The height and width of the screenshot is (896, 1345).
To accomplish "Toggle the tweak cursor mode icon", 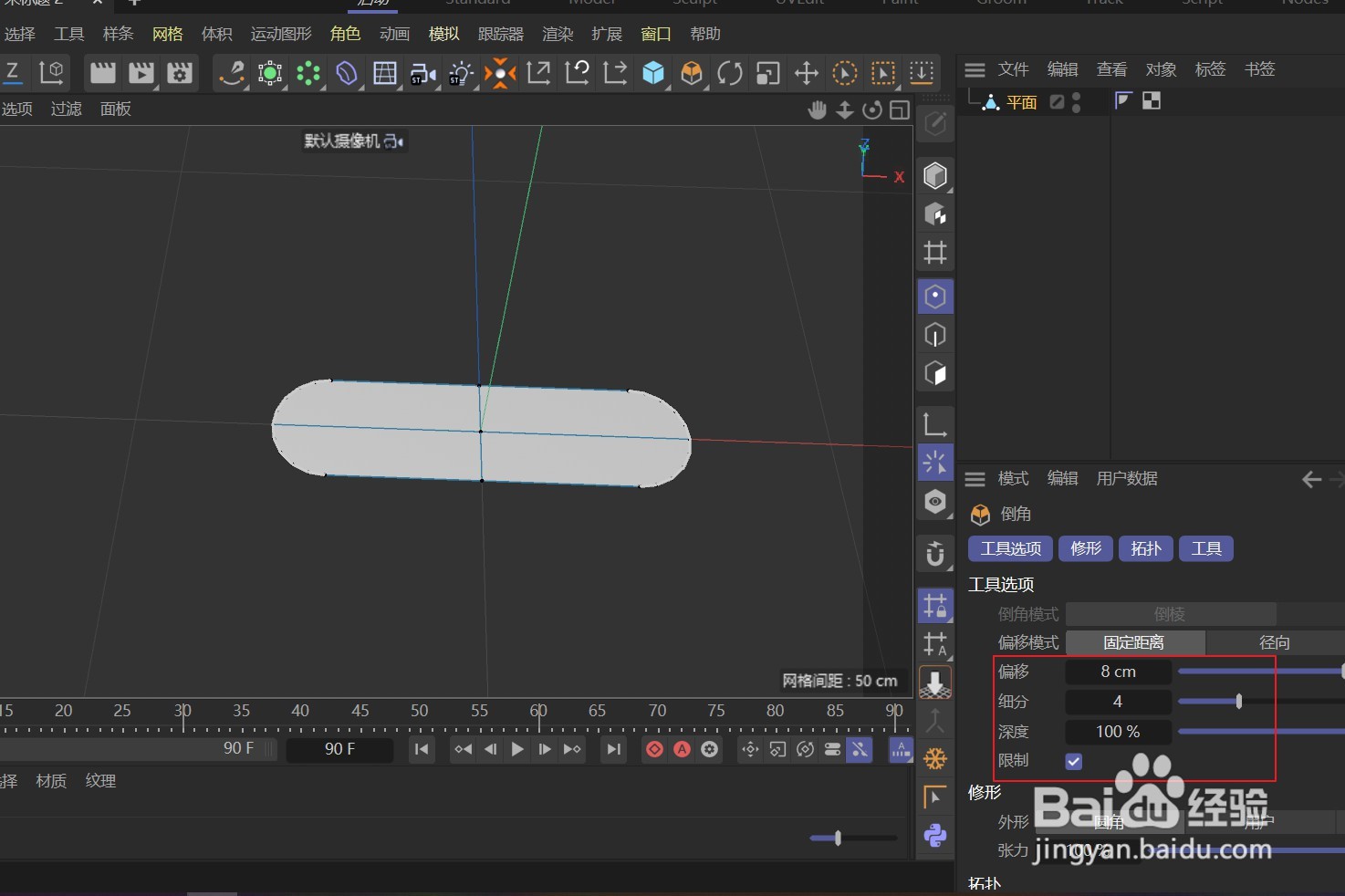I will [935, 463].
